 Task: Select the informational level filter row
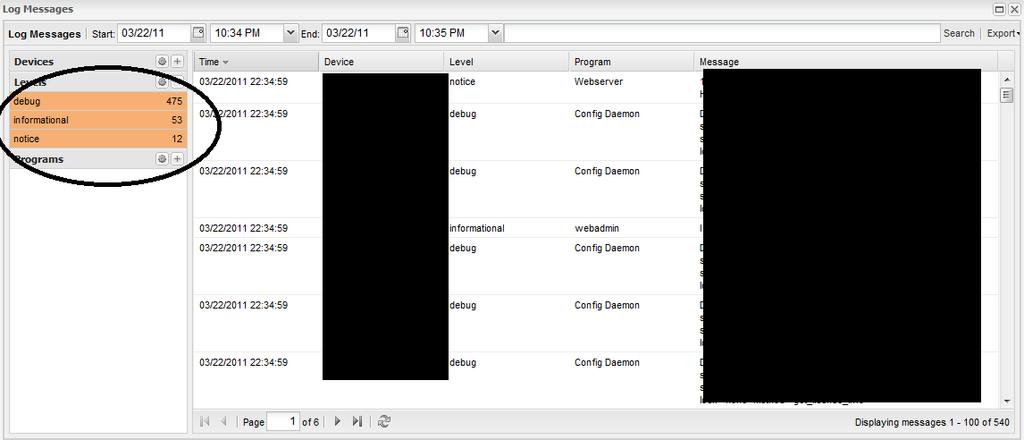99,120
